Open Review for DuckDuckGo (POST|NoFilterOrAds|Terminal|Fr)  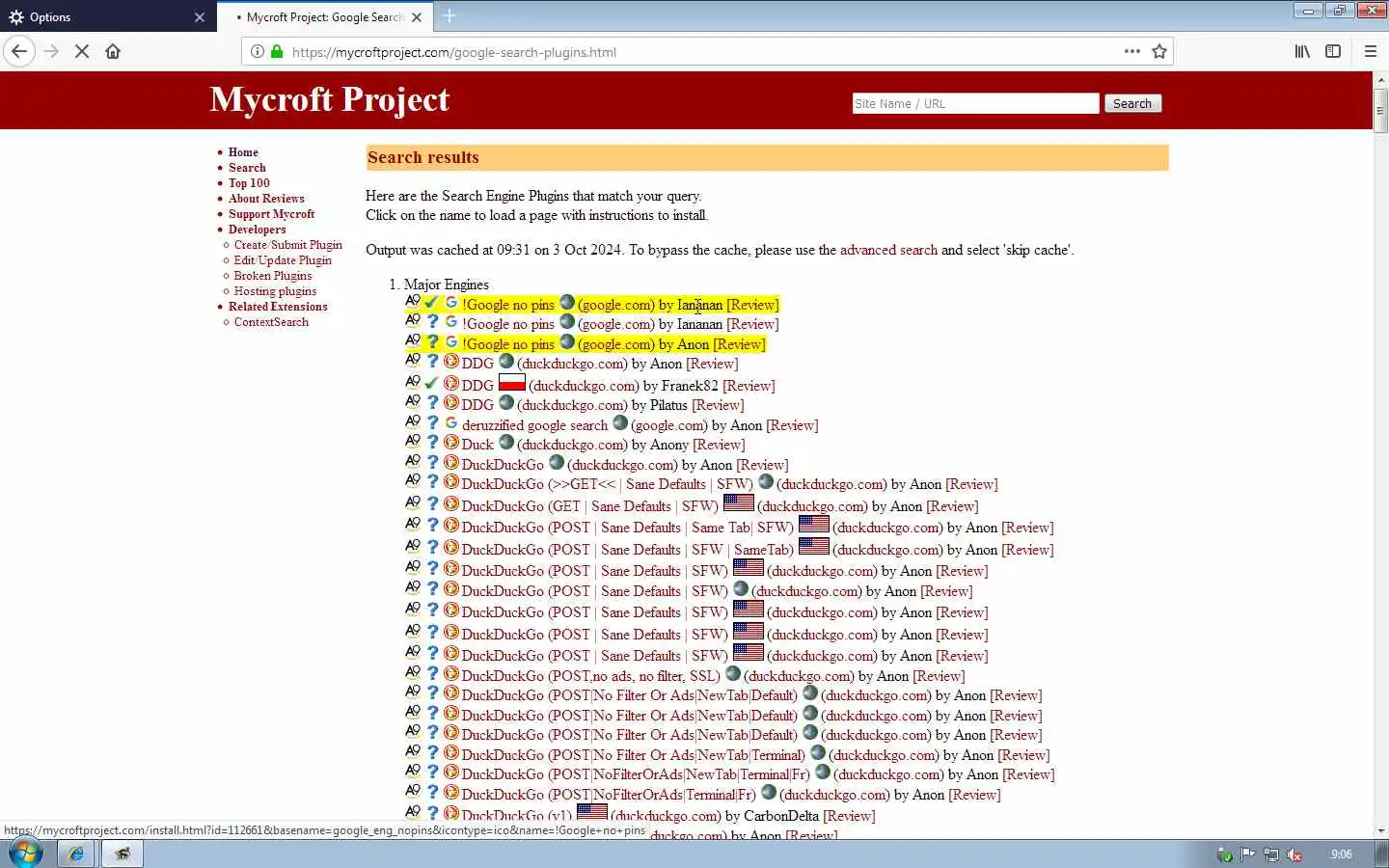tap(975, 795)
